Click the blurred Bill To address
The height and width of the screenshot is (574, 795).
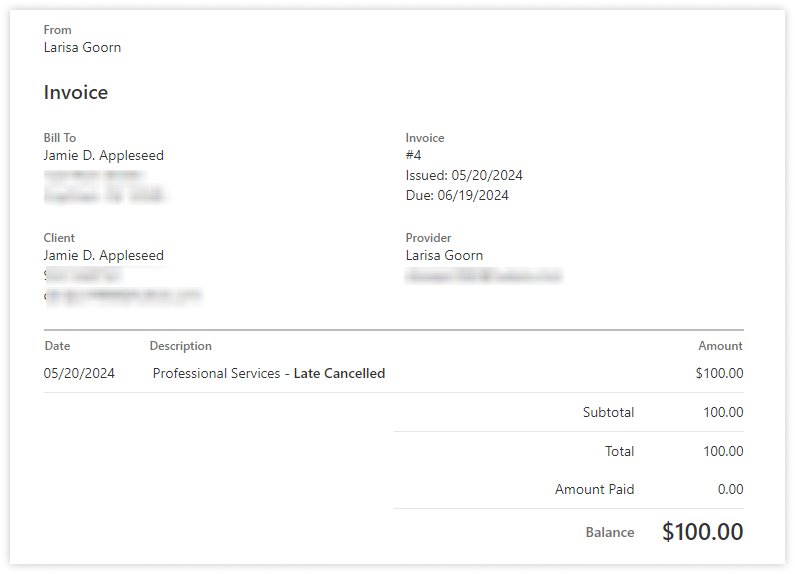[105, 185]
